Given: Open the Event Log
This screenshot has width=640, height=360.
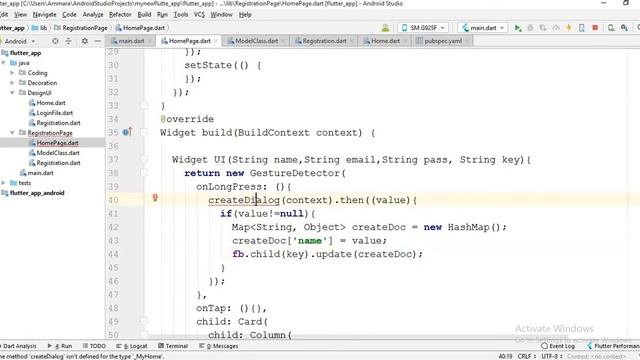Looking at the screenshot, I should 558,346.
